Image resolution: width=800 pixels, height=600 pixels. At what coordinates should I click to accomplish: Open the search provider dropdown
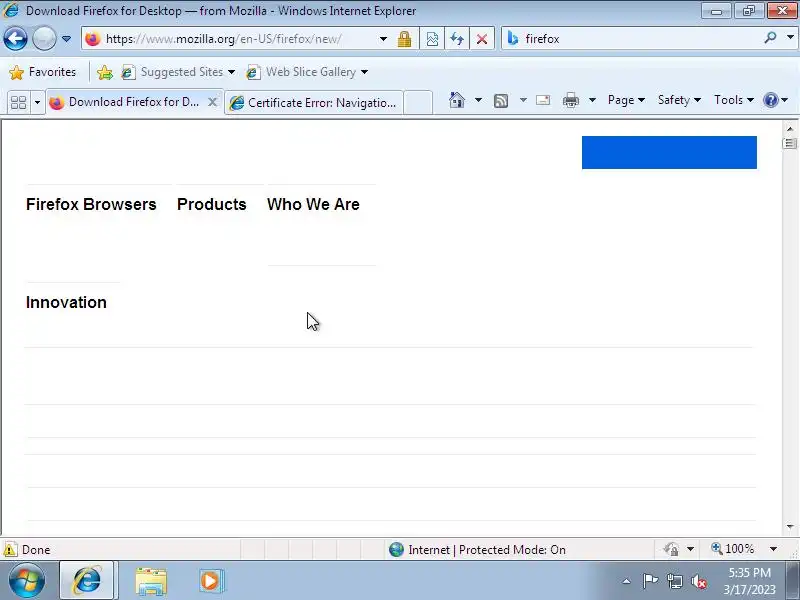790,38
